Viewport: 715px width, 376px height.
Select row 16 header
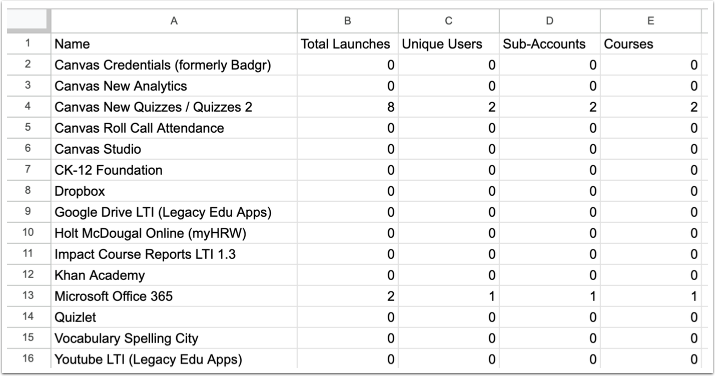click(x=28, y=359)
